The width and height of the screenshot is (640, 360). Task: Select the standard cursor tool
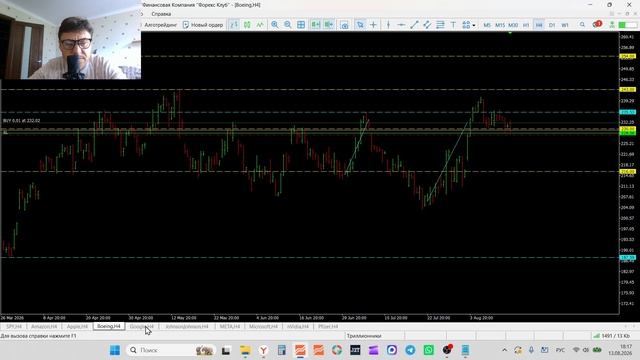[360, 25]
